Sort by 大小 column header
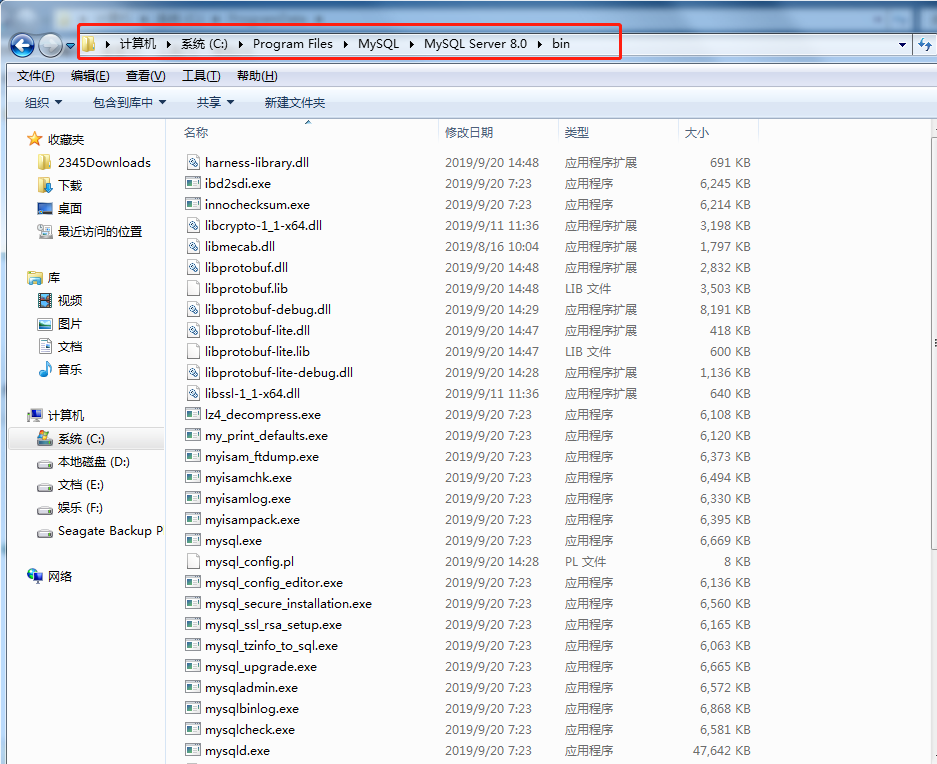The height and width of the screenshot is (764, 937). click(x=697, y=132)
